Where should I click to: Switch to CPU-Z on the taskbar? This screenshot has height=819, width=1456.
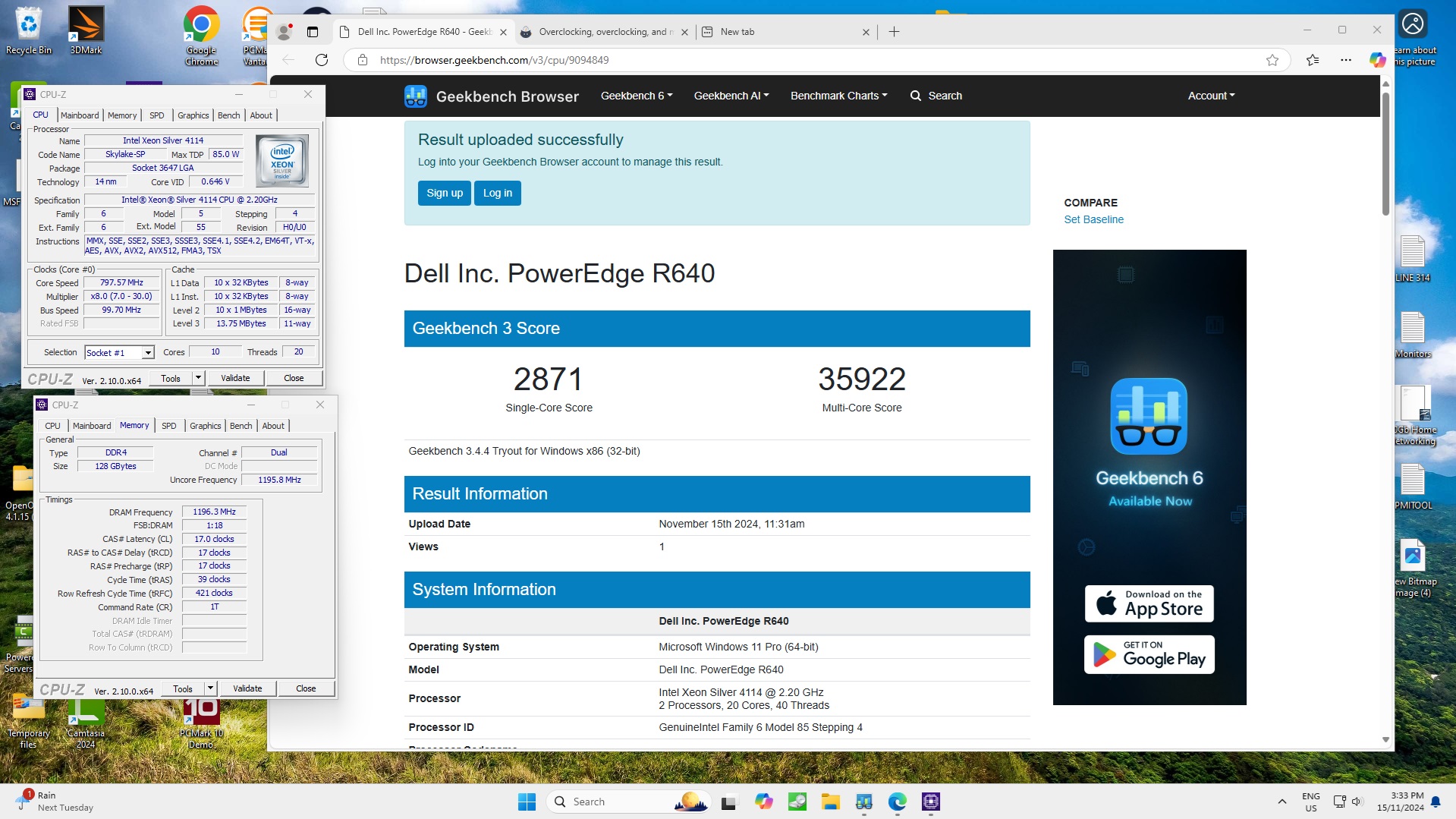(931, 802)
